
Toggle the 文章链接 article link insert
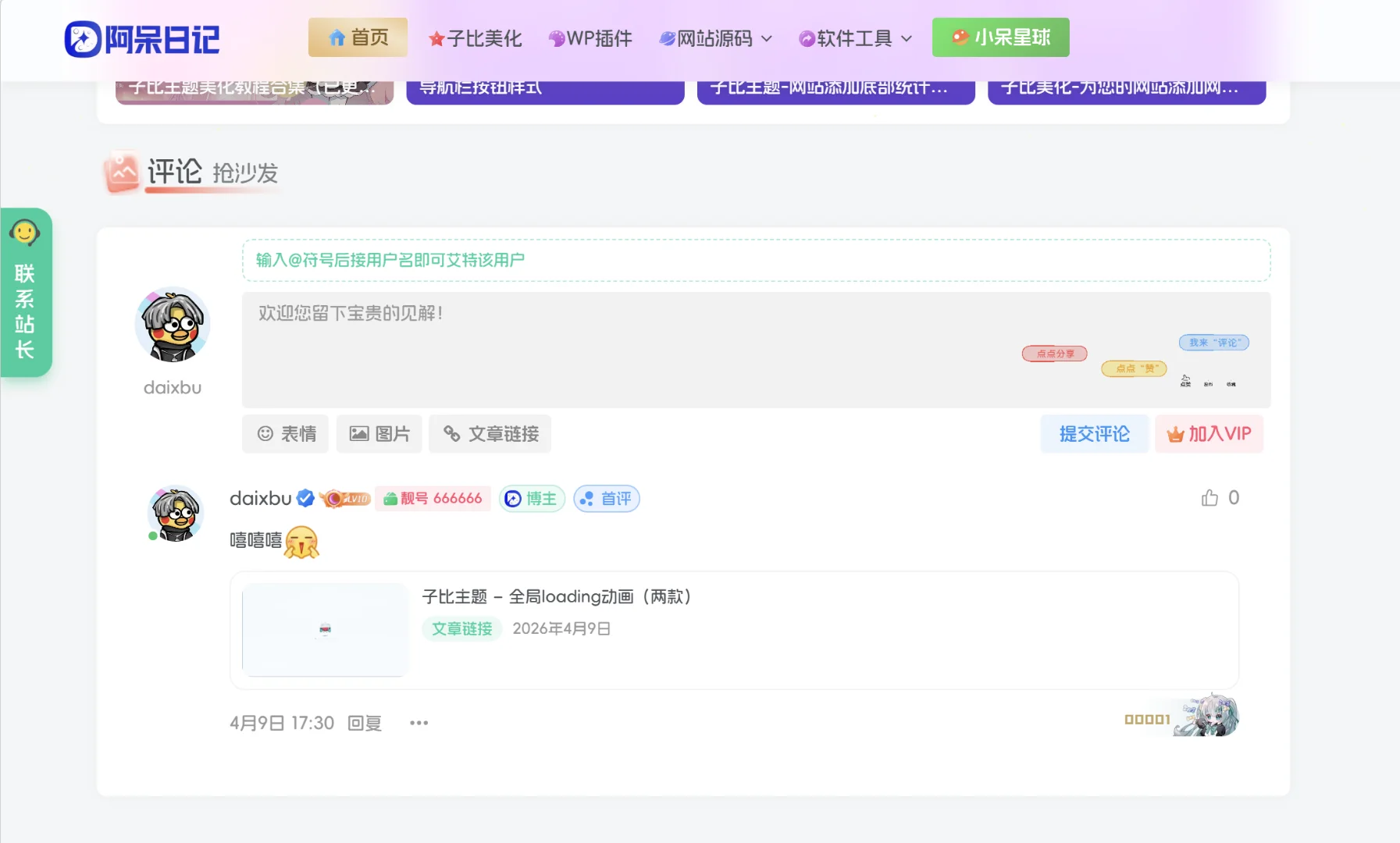coord(490,434)
